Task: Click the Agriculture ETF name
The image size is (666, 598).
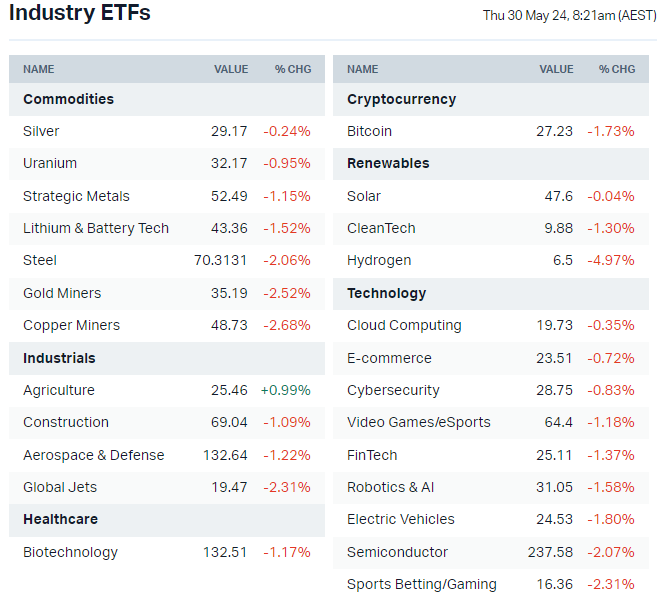Action: 59,390
